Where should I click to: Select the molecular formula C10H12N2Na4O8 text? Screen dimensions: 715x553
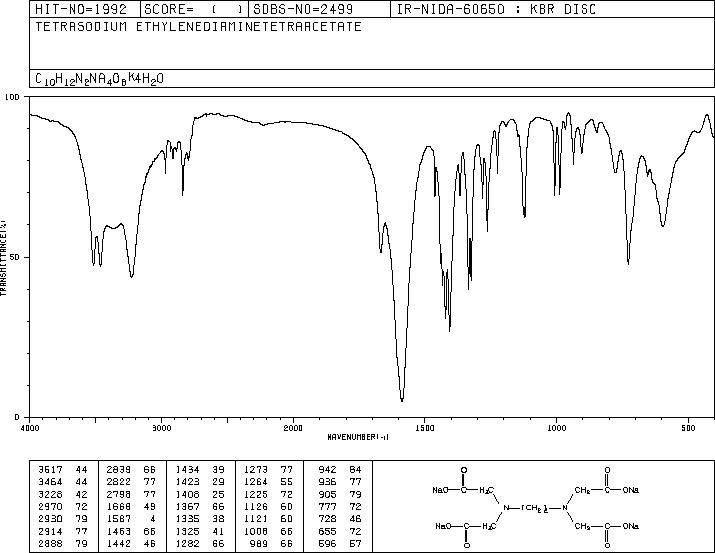[x=99, y=79]
